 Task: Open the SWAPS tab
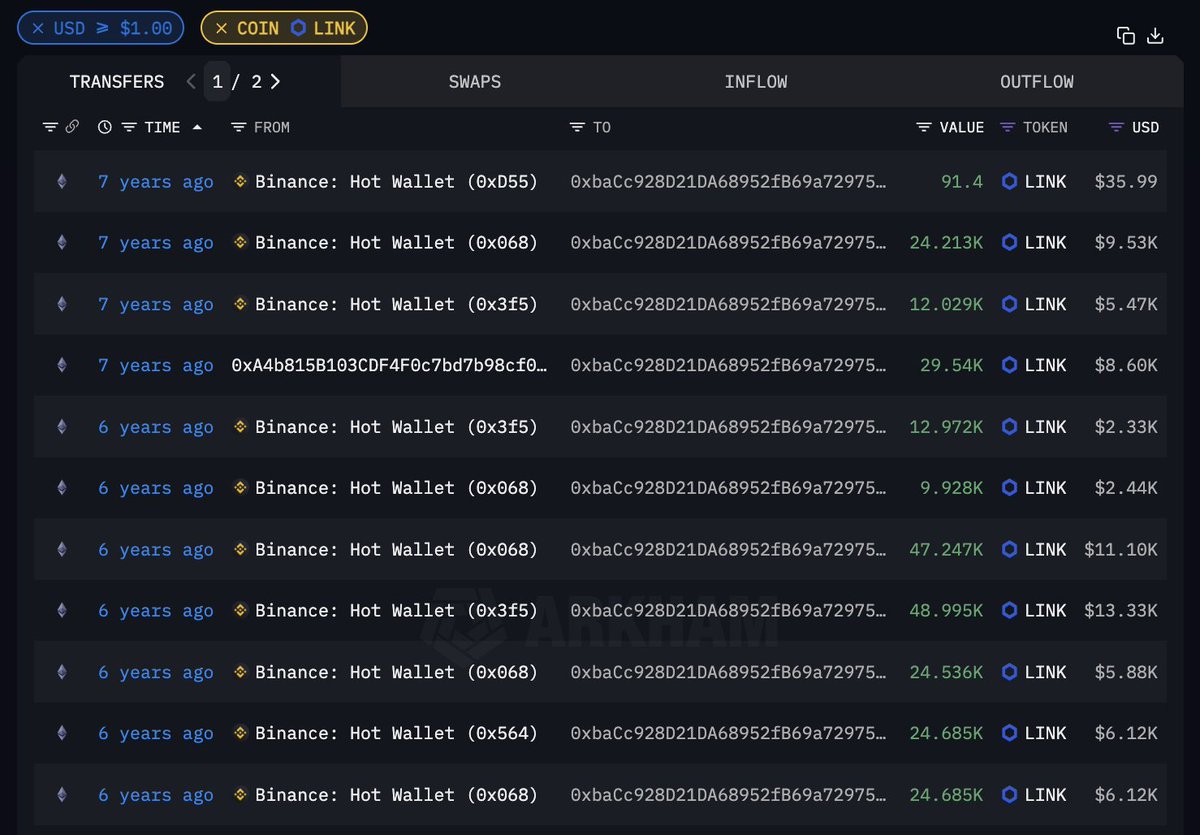(x=475, y=82)
